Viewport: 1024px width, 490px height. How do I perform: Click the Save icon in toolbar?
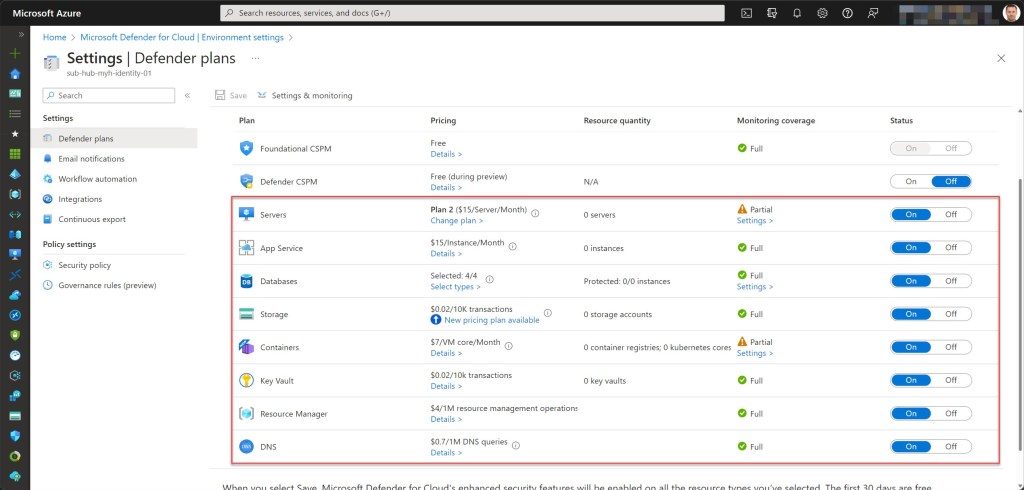click(231, 95)
